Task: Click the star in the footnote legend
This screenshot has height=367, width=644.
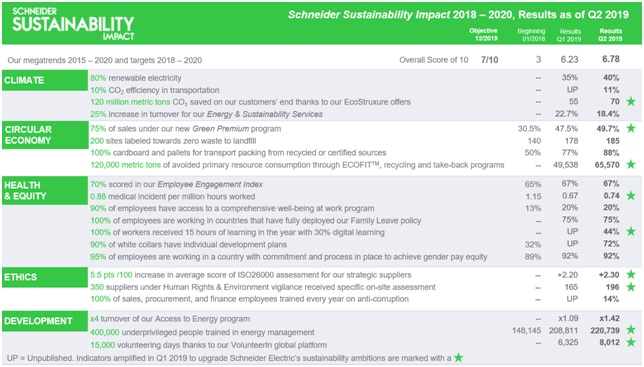Action: coord(458,358)
